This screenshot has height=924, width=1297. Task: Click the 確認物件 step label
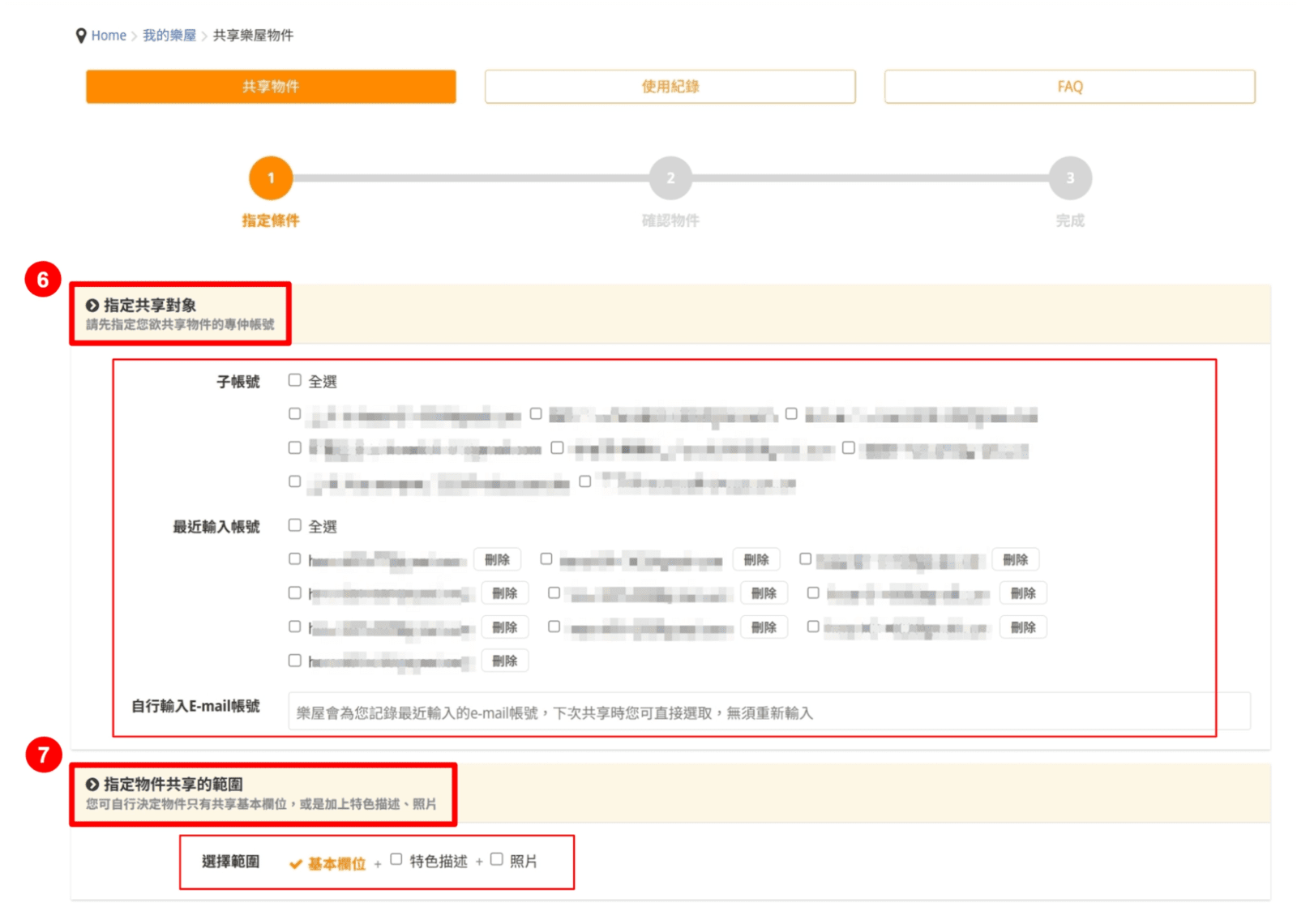[670, 220]
